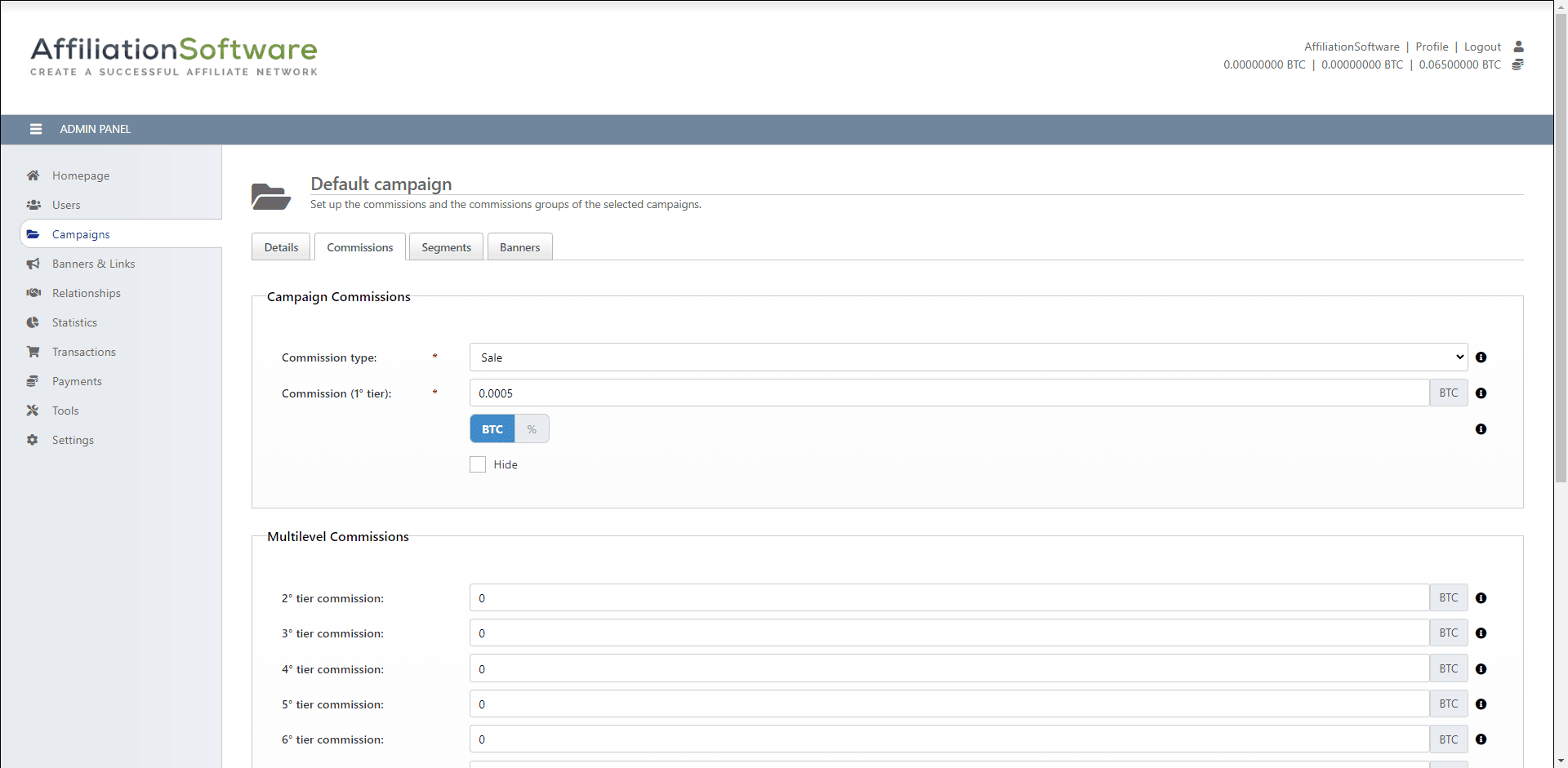Open Banners & Links megaphone icon
Screen dimensions: 1568x768
[33, 264]
